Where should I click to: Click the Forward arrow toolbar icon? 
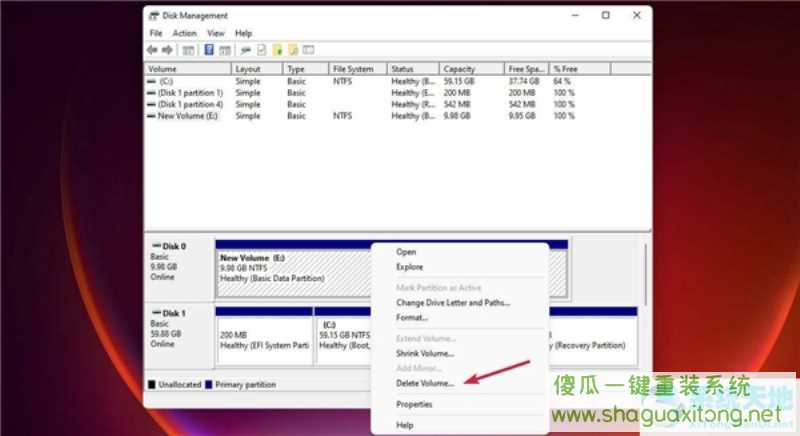[x=167, y=50]
